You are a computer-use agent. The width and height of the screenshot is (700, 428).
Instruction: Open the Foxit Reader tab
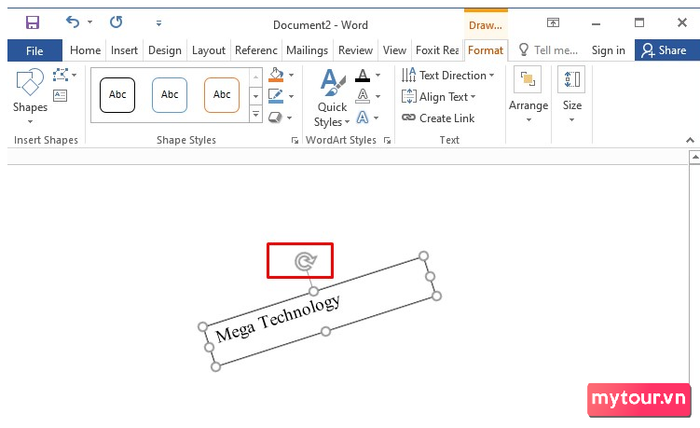437,50
